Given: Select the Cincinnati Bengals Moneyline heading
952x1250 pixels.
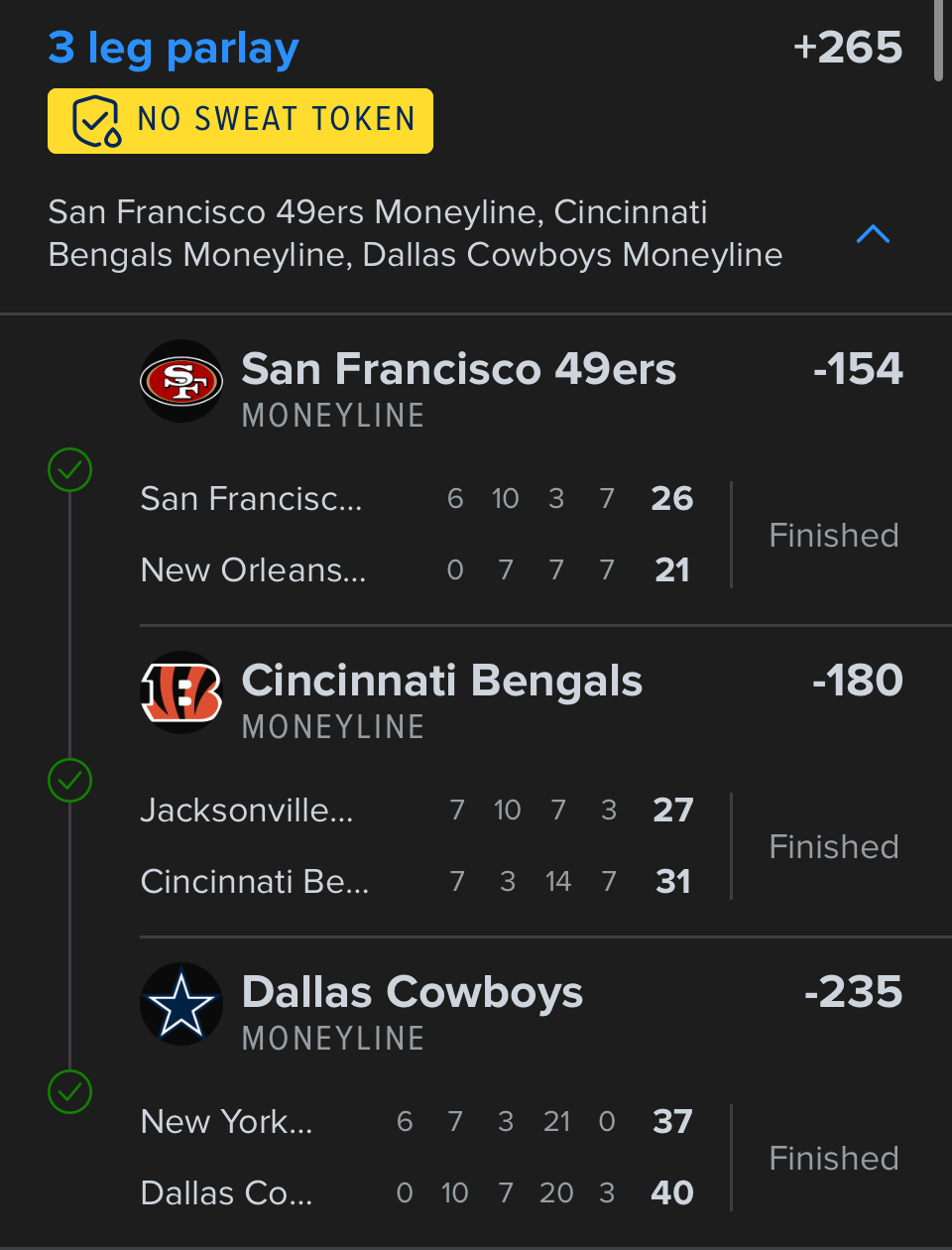Looking at the screenshot, I should (x=442, y=681).
